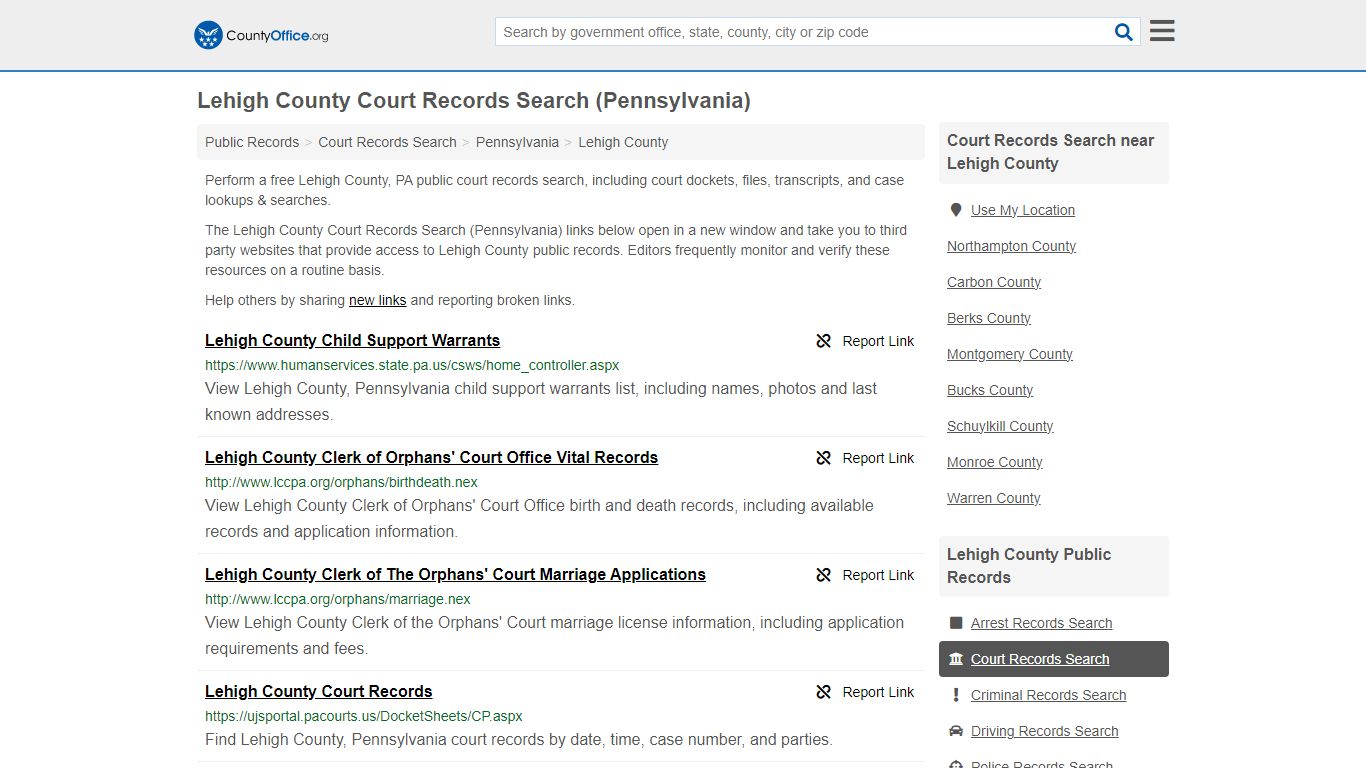Click the Arrest Records Search square icon
The image size is (1366, 768).
pyautogui.click(x=956, y=623)
